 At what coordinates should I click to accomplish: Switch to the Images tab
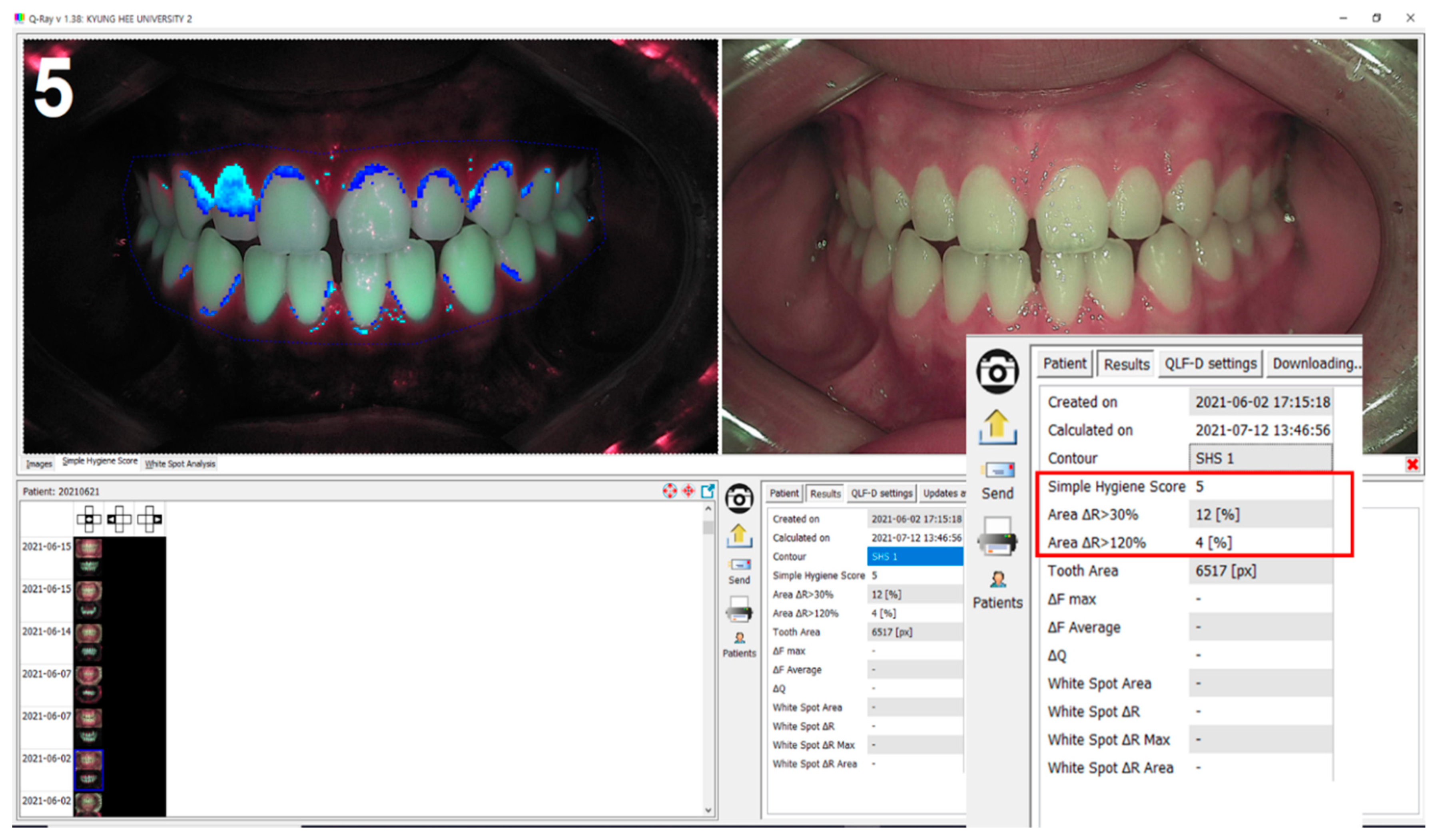[38, 464]
